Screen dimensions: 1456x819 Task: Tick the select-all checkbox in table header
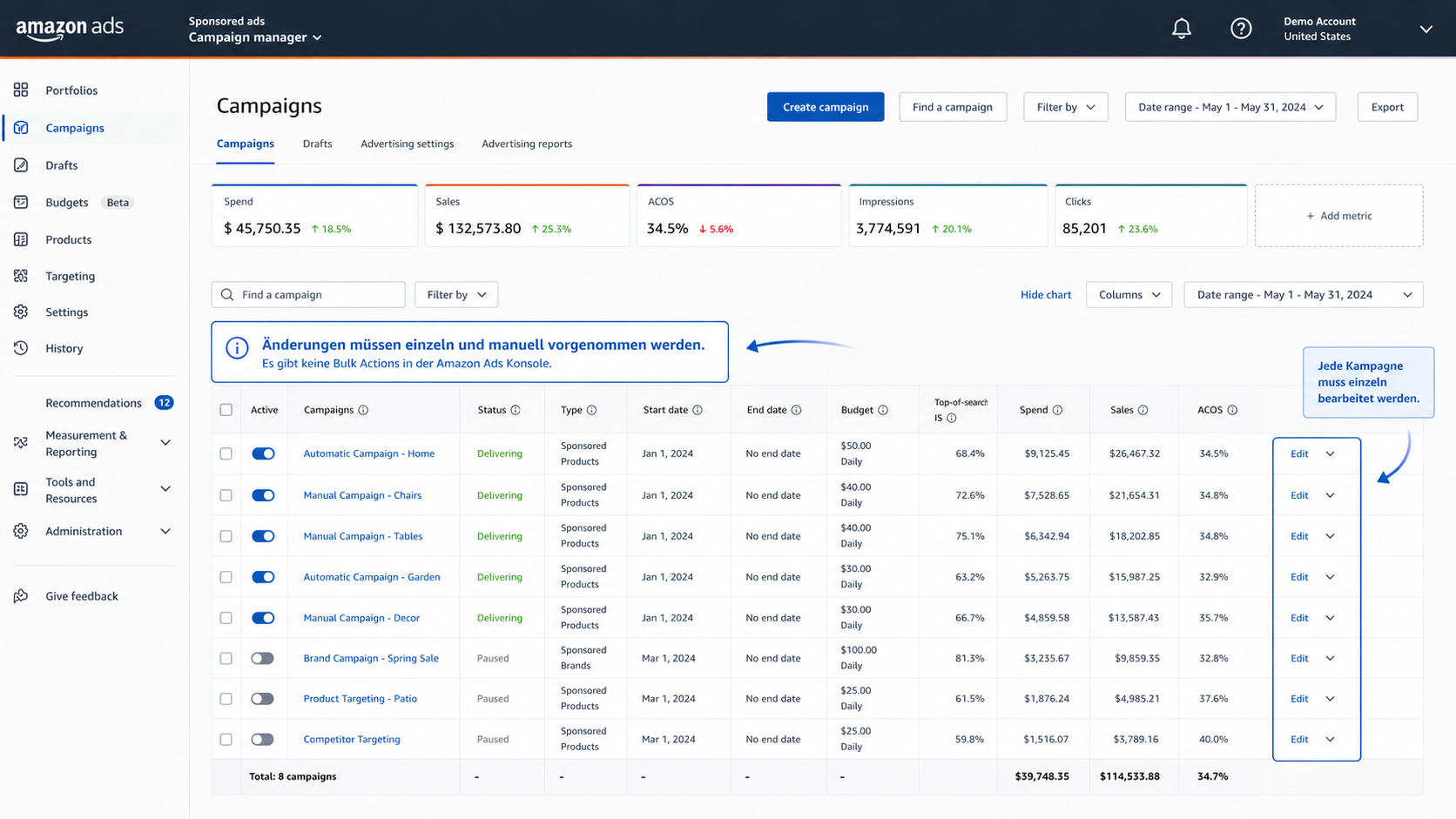pyautogui.click(x=226, y=410)
